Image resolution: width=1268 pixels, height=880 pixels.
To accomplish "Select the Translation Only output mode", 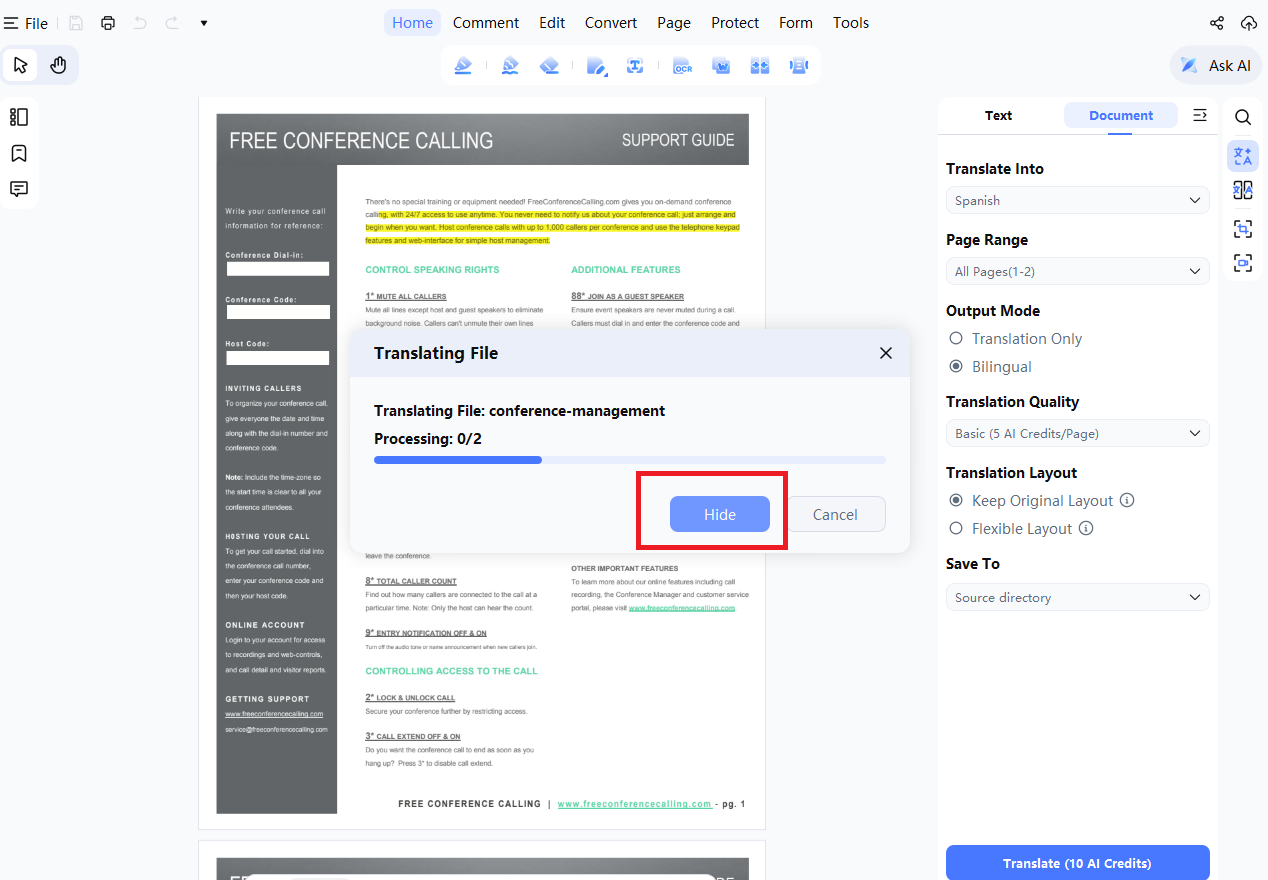I will coord(1016,339).
